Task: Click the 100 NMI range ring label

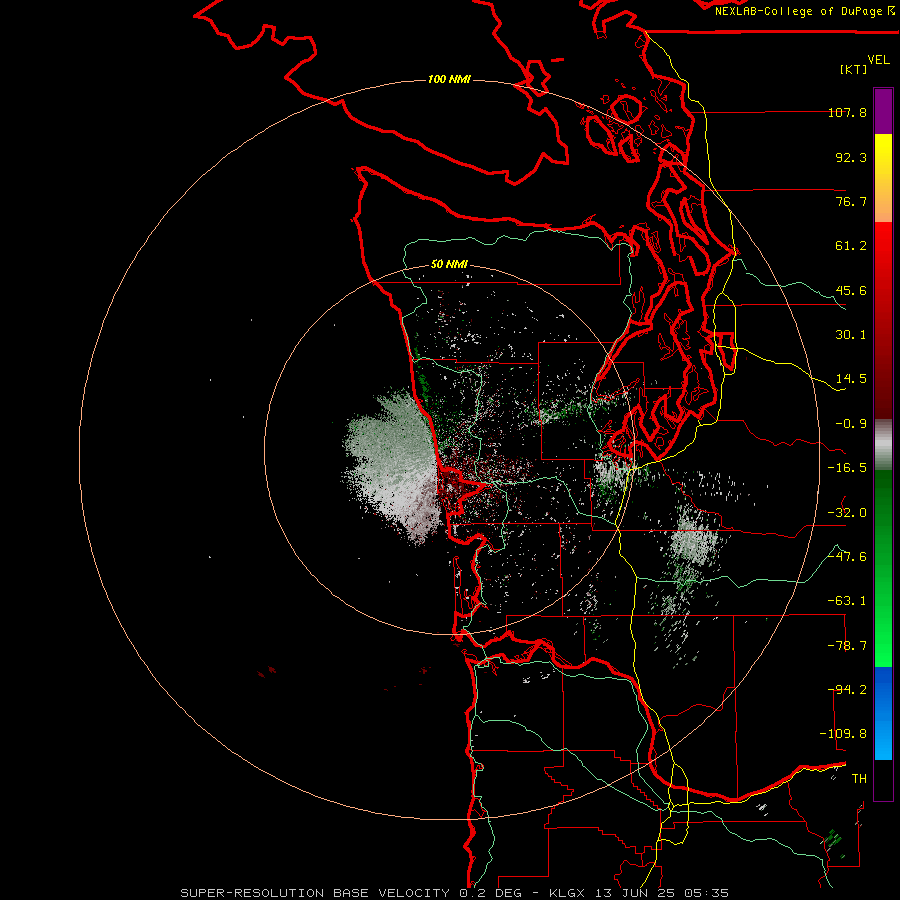Action: pyautogui.click(x=449, y=79)
